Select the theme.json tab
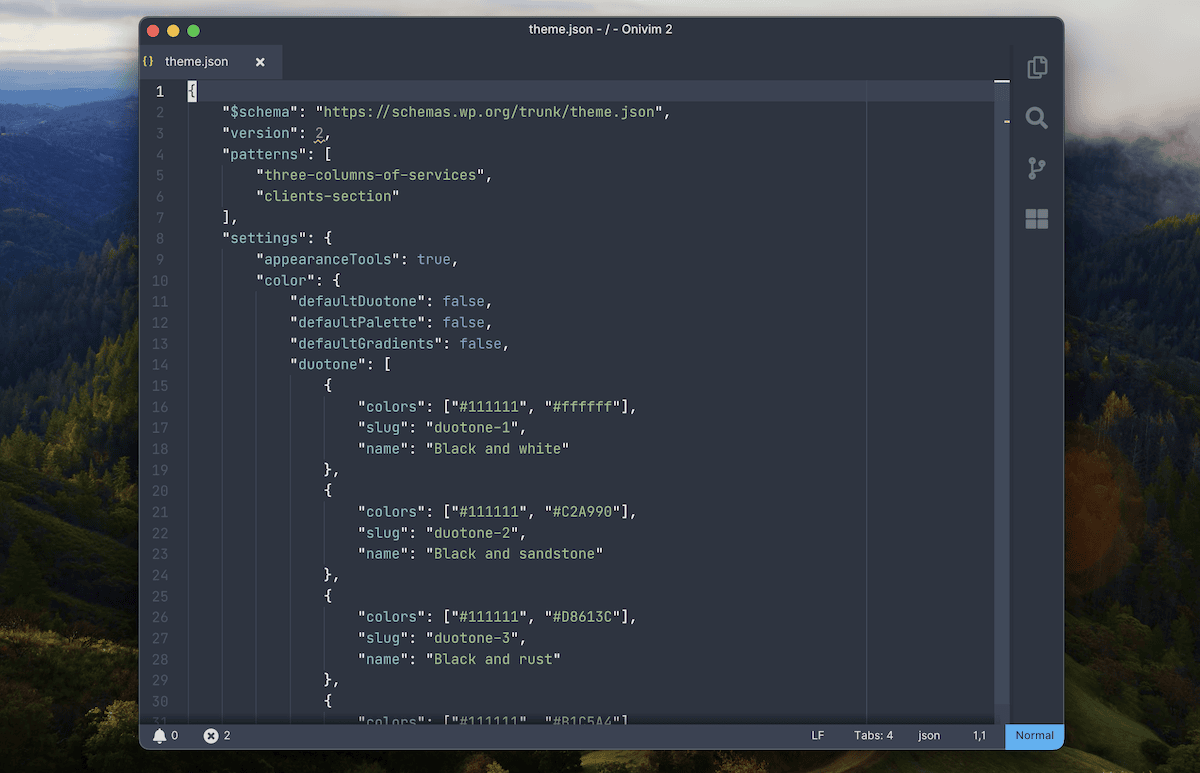The width and height of the screenshot is (1200, 773). point(196,61)
